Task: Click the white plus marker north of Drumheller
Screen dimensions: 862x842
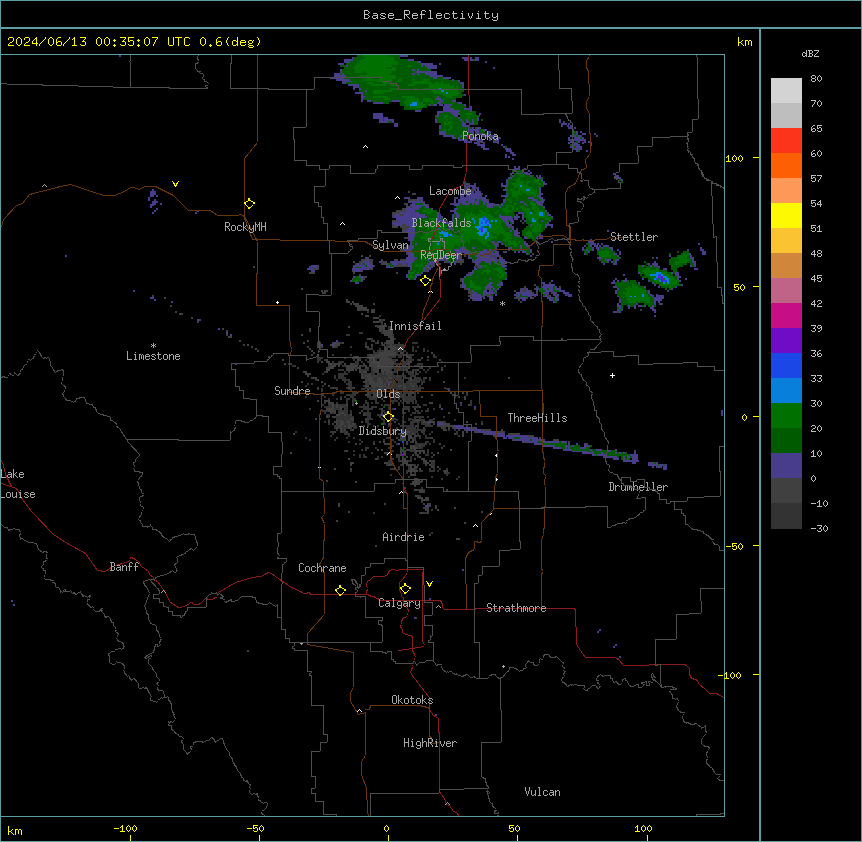Action: (x=612, y=375)
